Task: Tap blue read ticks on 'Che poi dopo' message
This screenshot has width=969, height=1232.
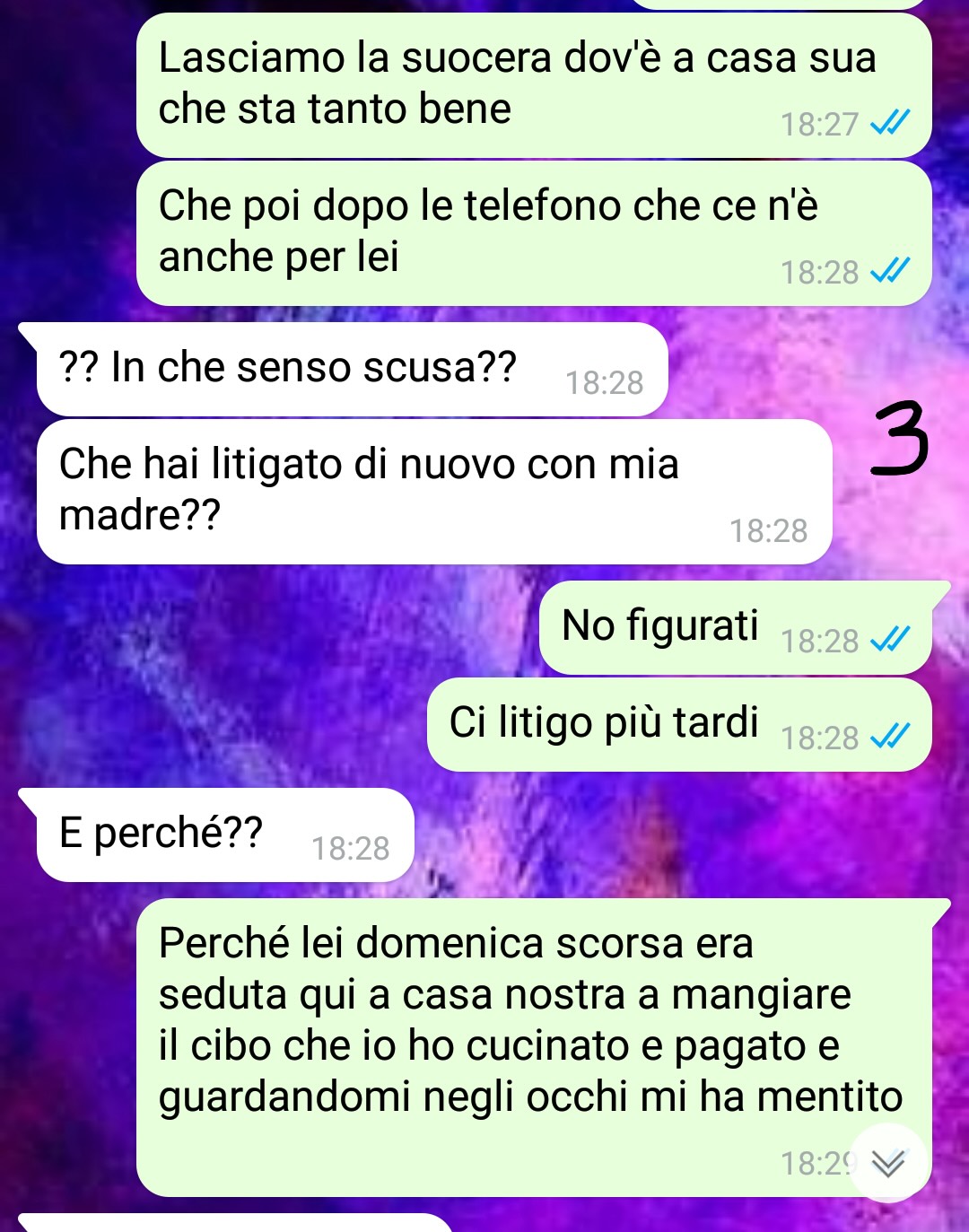Action: coord(890,271)
